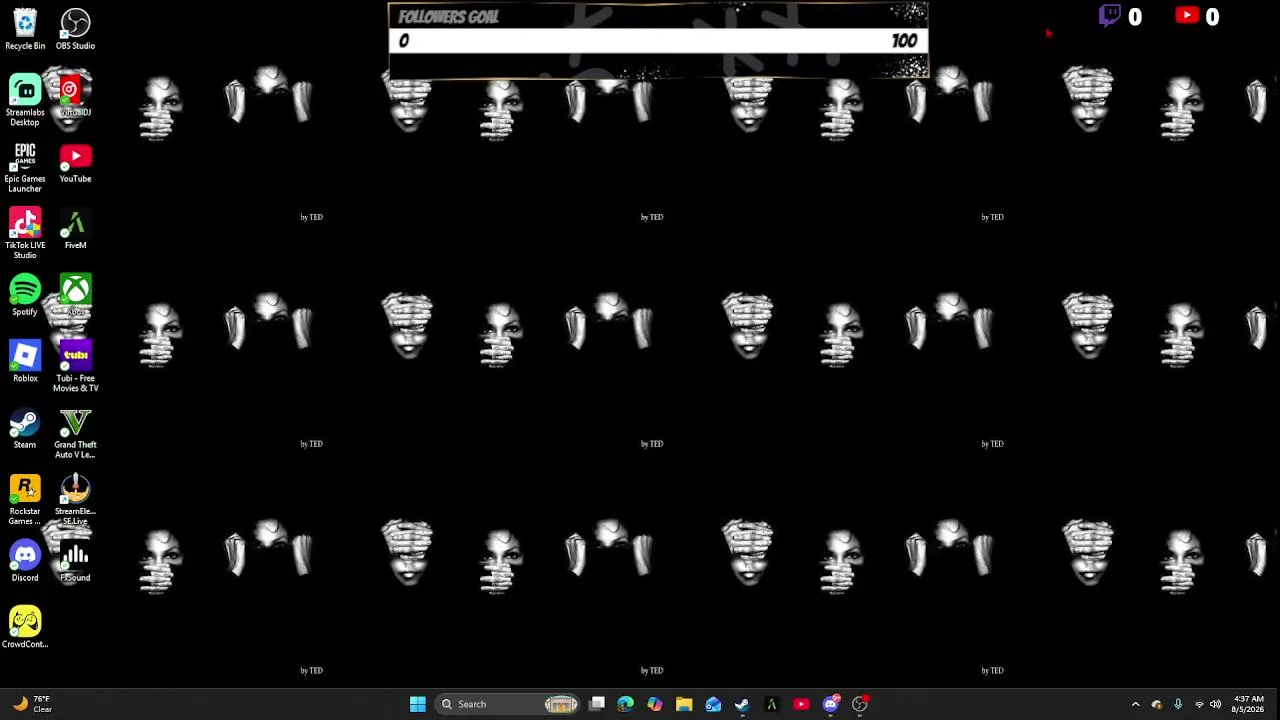Screen dimensions: 1280x720
Task: Select the OBS Studio desktop shortcut
Action: (x=75, y=29)
